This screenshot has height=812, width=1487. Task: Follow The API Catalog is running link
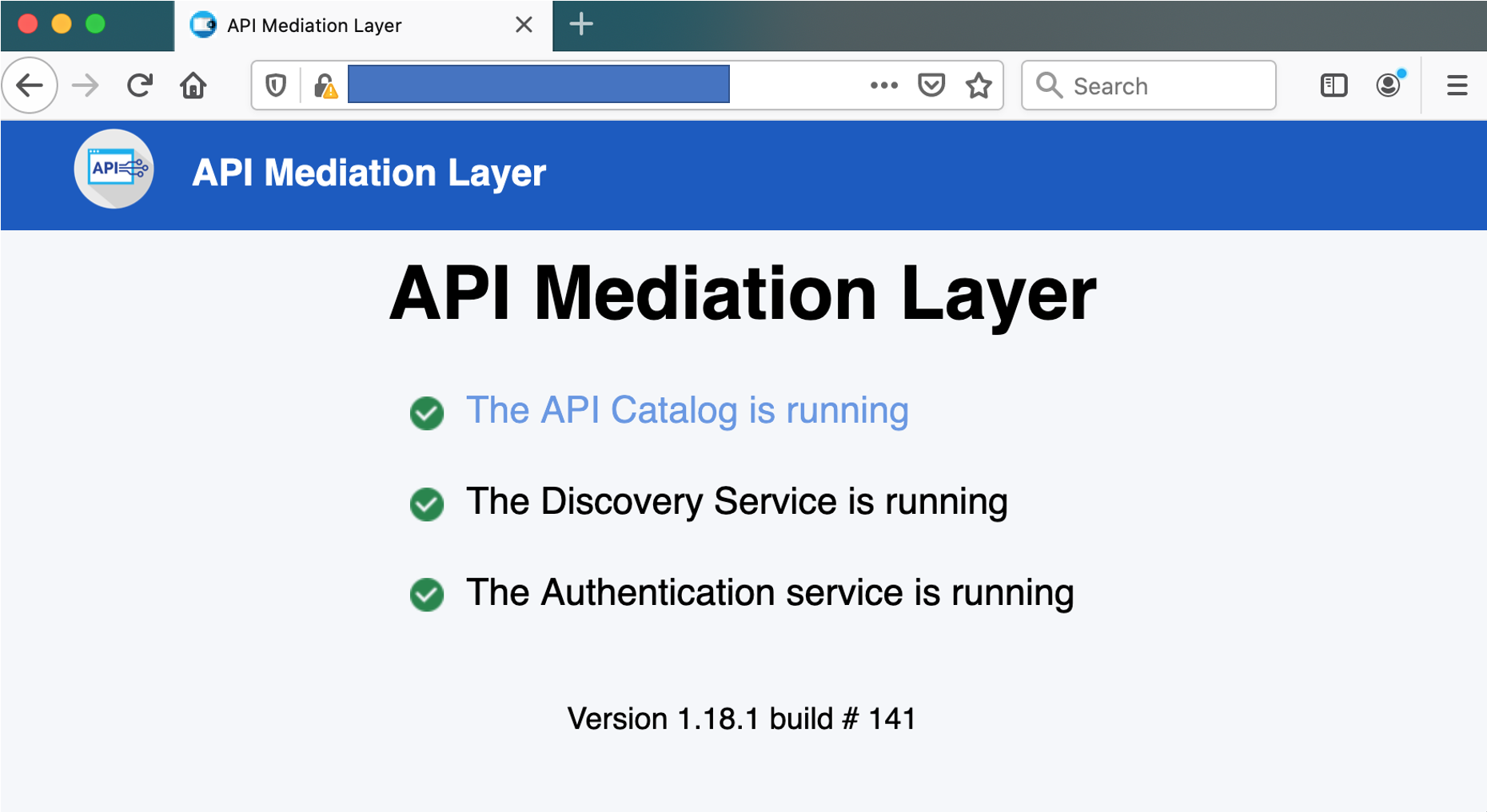(688, 410)
